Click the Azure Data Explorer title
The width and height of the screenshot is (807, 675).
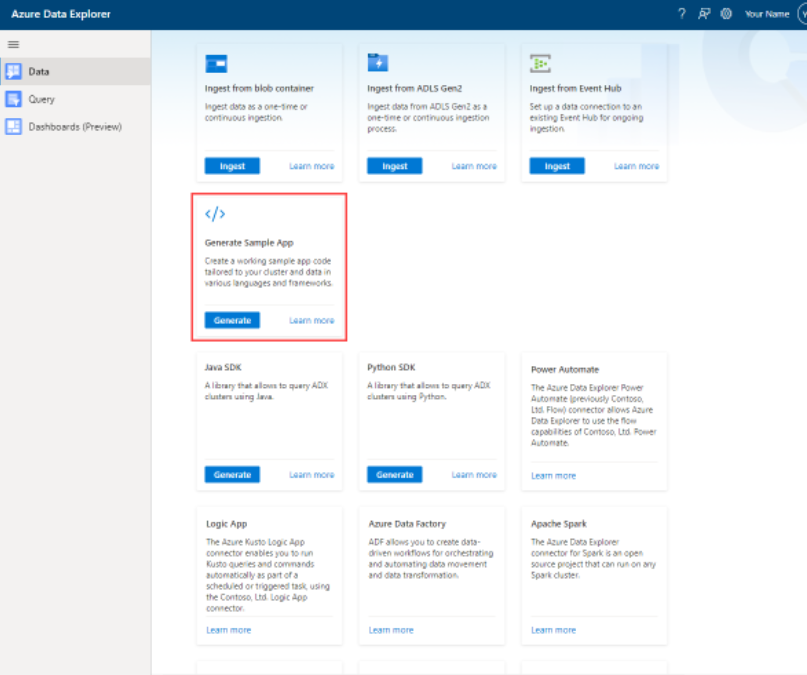tap(61, 14)
